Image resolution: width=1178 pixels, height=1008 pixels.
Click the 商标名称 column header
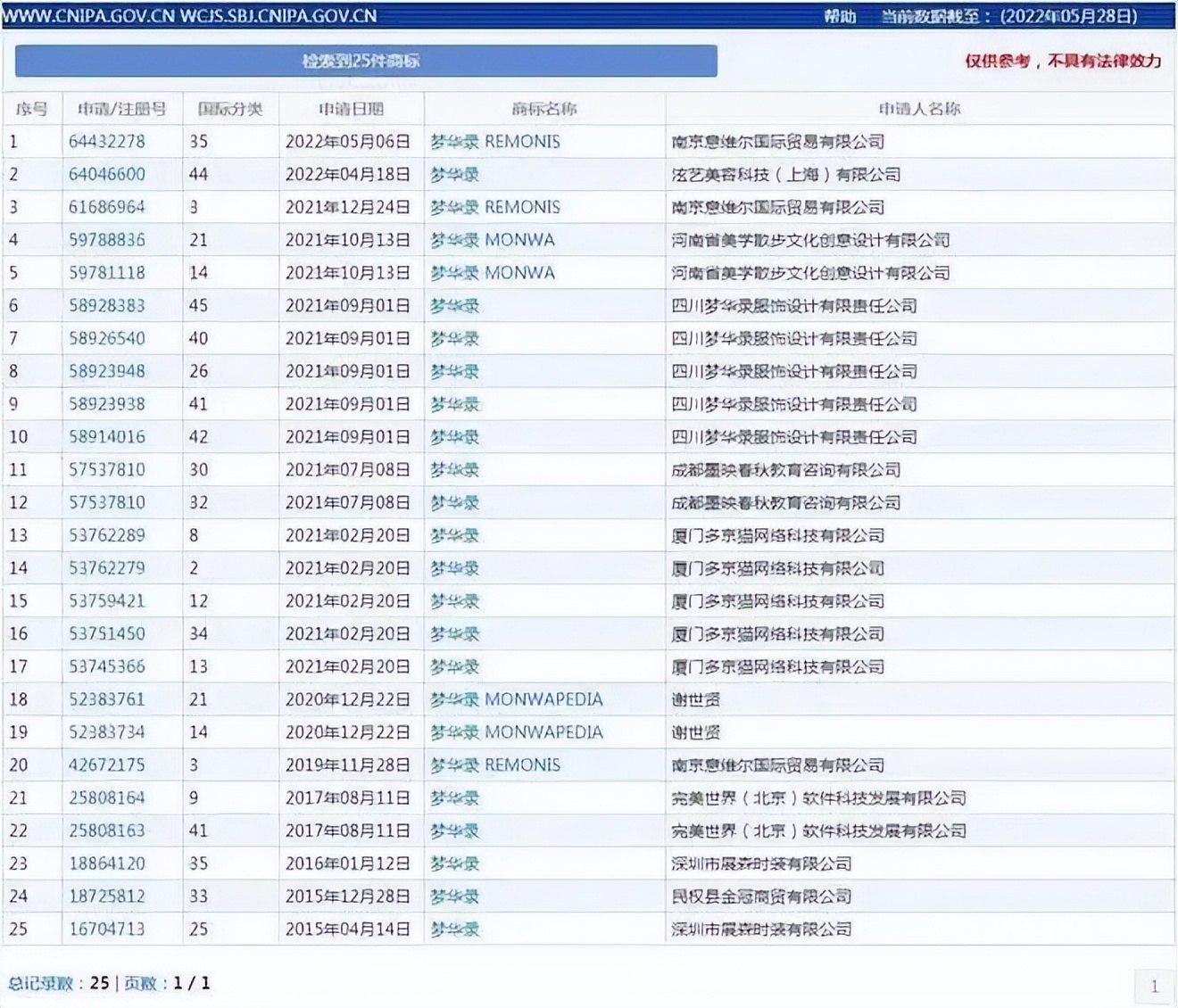544,109
